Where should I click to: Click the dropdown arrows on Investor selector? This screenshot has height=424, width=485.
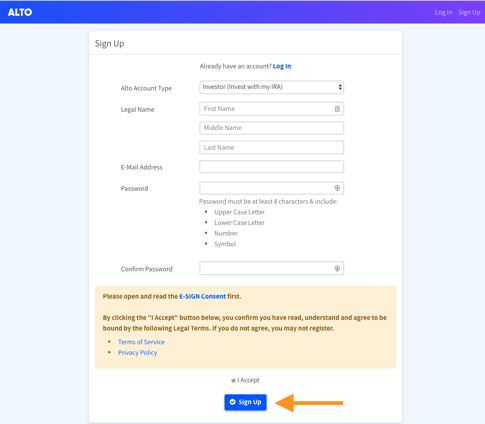pos(340,87)
